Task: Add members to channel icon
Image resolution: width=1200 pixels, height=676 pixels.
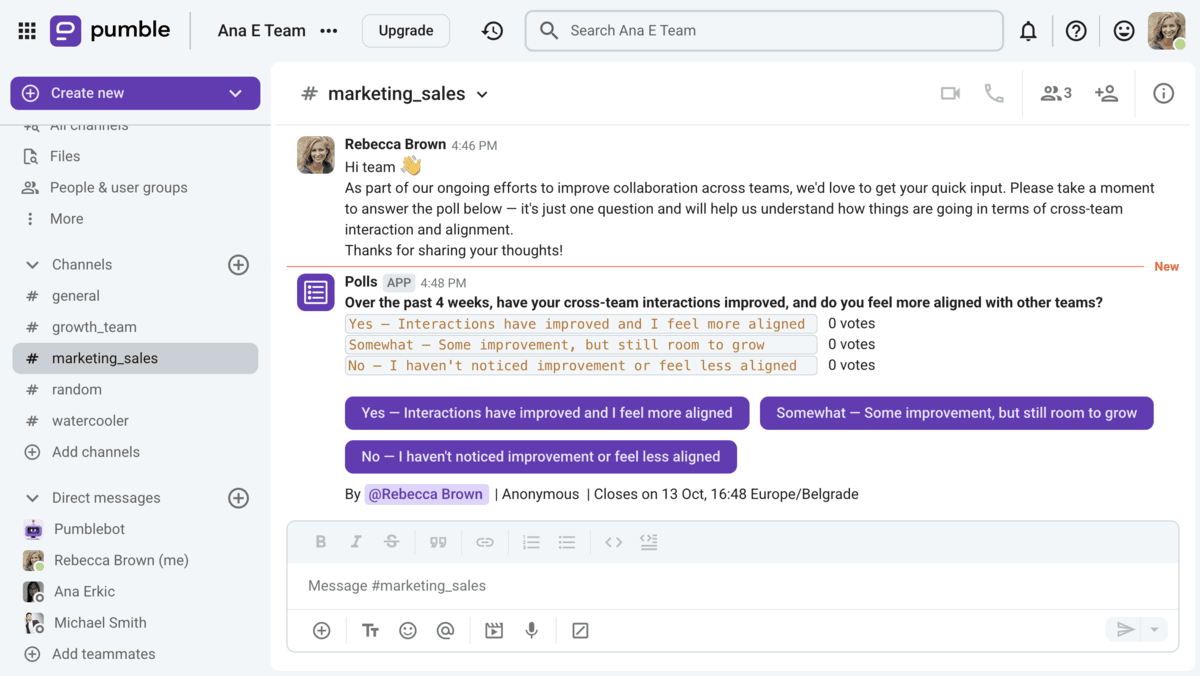Action: point(1106,93)
